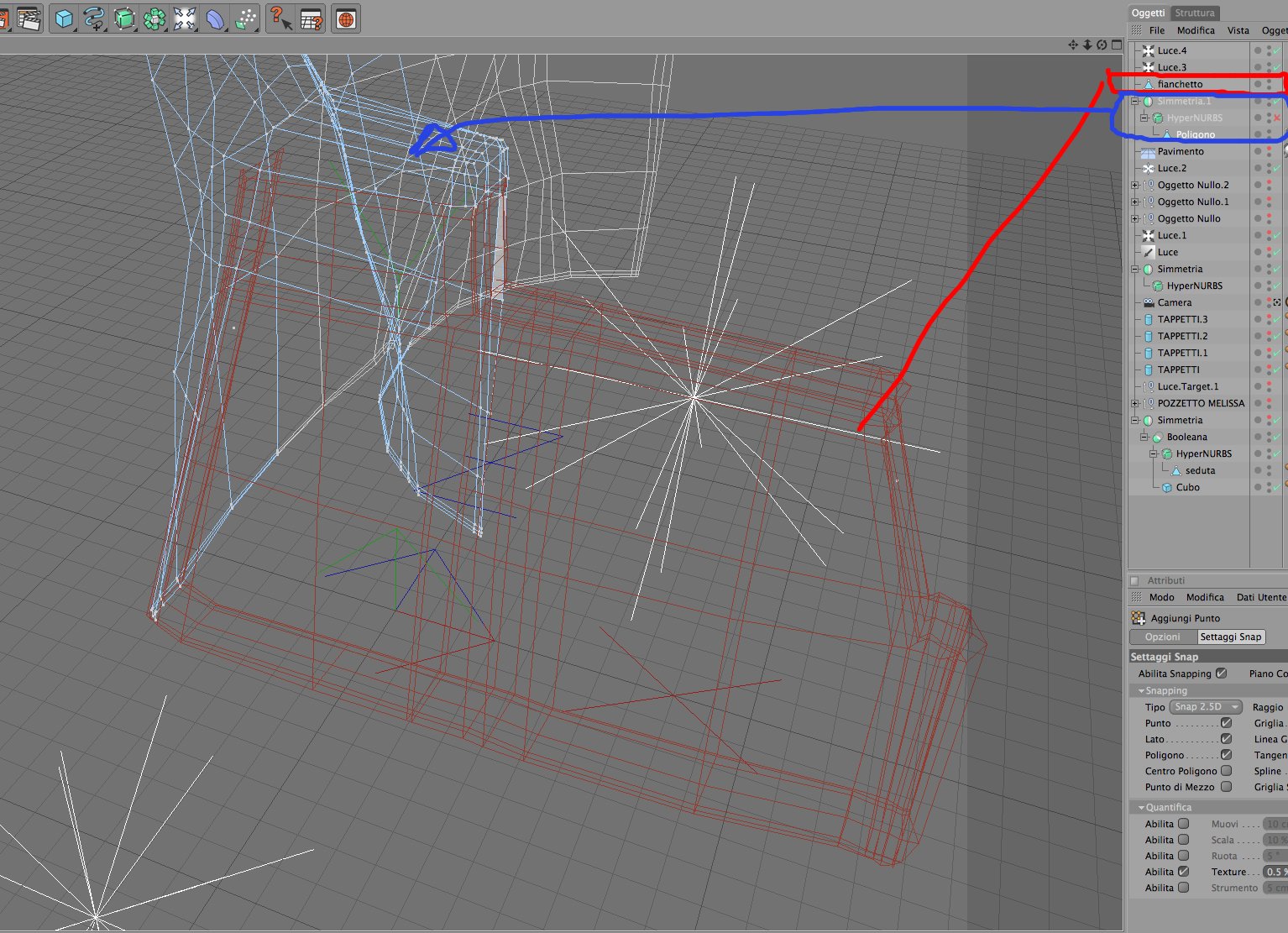This screenshot has height=933, width=1288.
Task: Switch to the Opzioni tab button
Action: [1163, 637]
